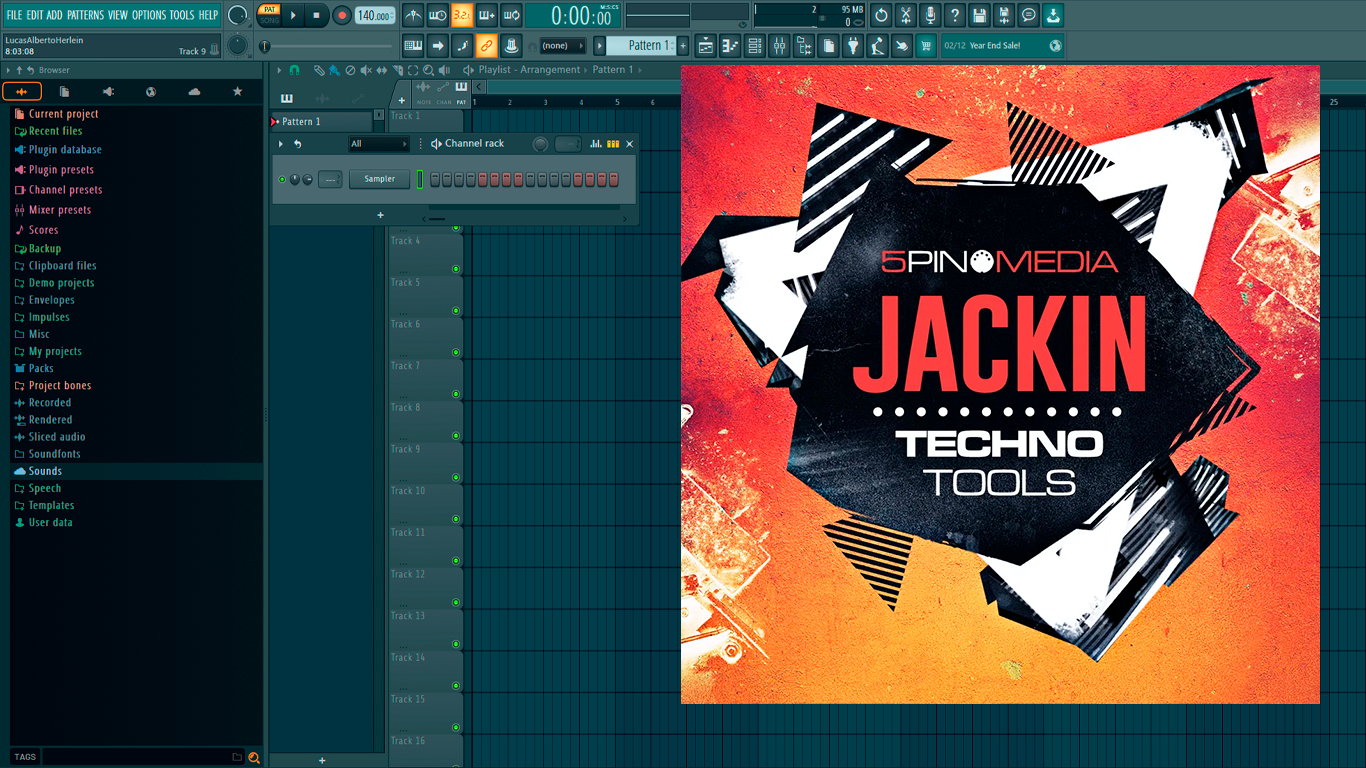This screenshot has height=768, width=1366.
Task: Open the plugin picker plug icon
Action: pos(853,45)
